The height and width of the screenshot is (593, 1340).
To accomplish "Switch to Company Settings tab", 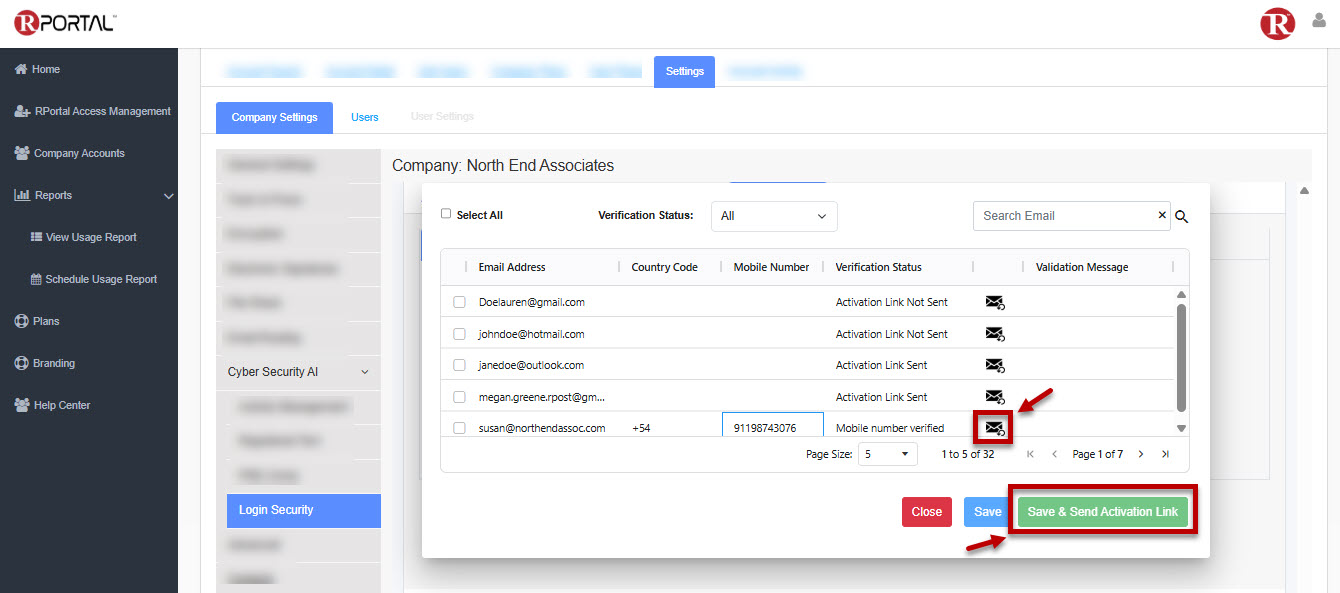I will pos(274,117).
